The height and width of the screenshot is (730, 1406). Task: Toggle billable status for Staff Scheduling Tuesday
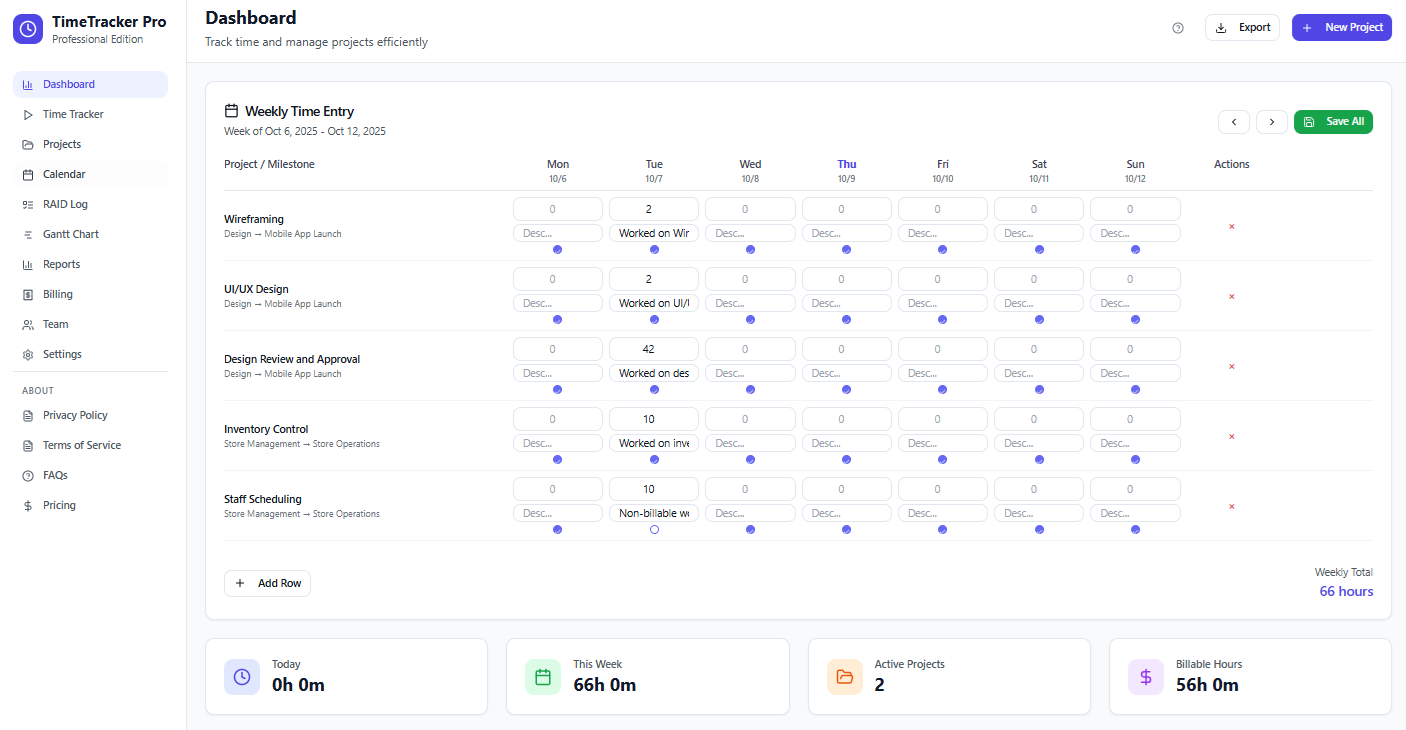(654, 529)
